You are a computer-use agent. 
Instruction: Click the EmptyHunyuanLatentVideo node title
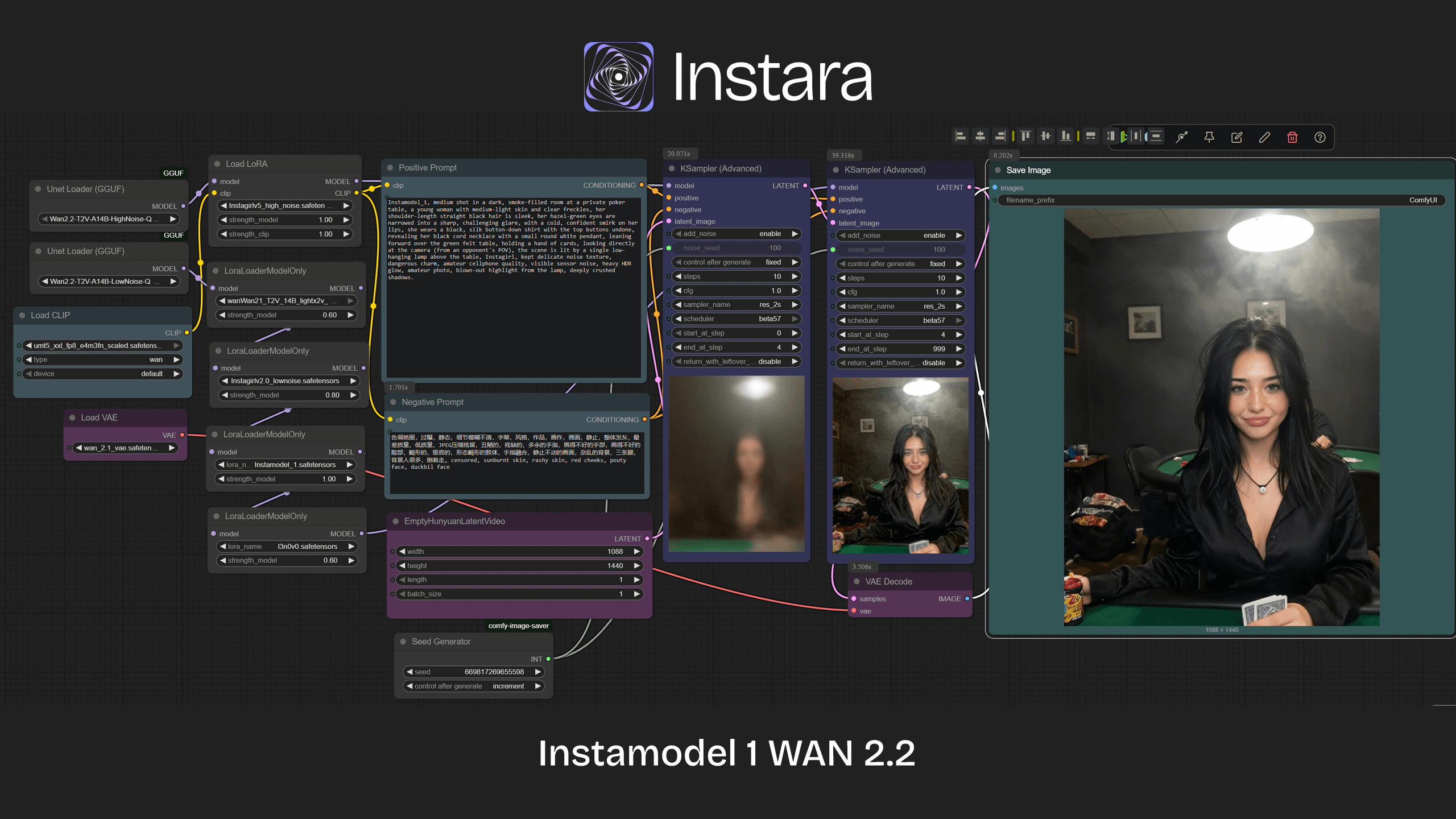click(x=454, y=521)
